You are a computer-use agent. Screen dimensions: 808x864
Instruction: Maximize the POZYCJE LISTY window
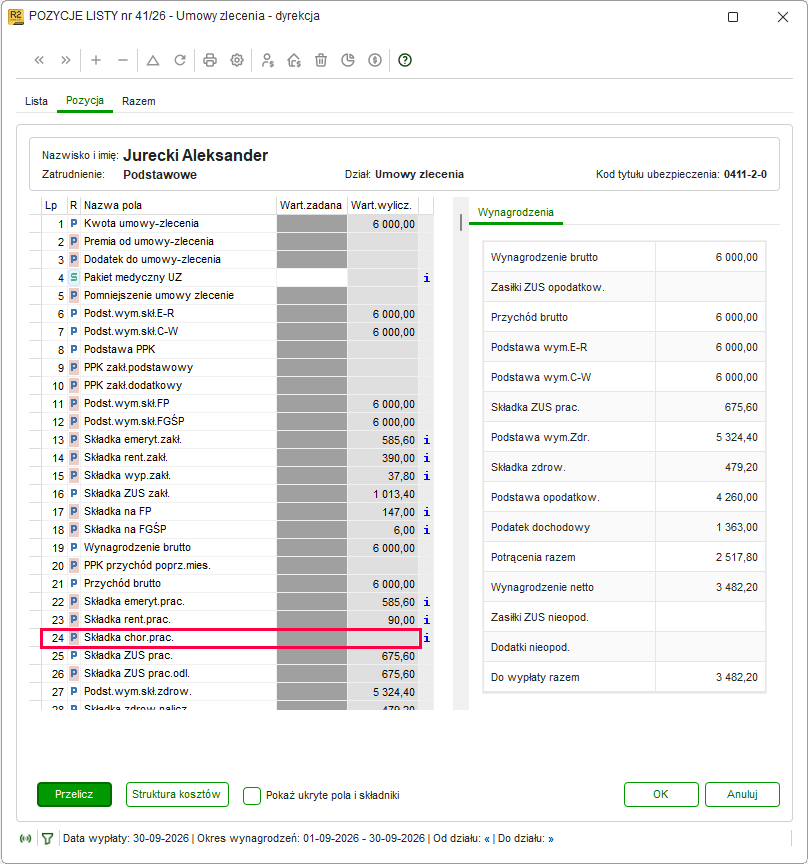coord(733,17)
